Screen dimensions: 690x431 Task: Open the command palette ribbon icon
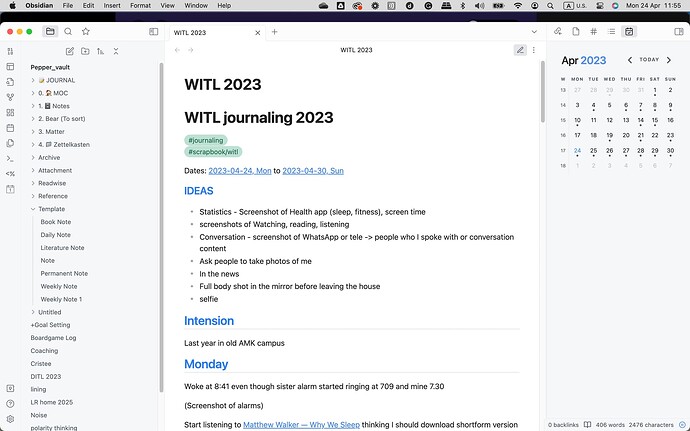(11, 158)
